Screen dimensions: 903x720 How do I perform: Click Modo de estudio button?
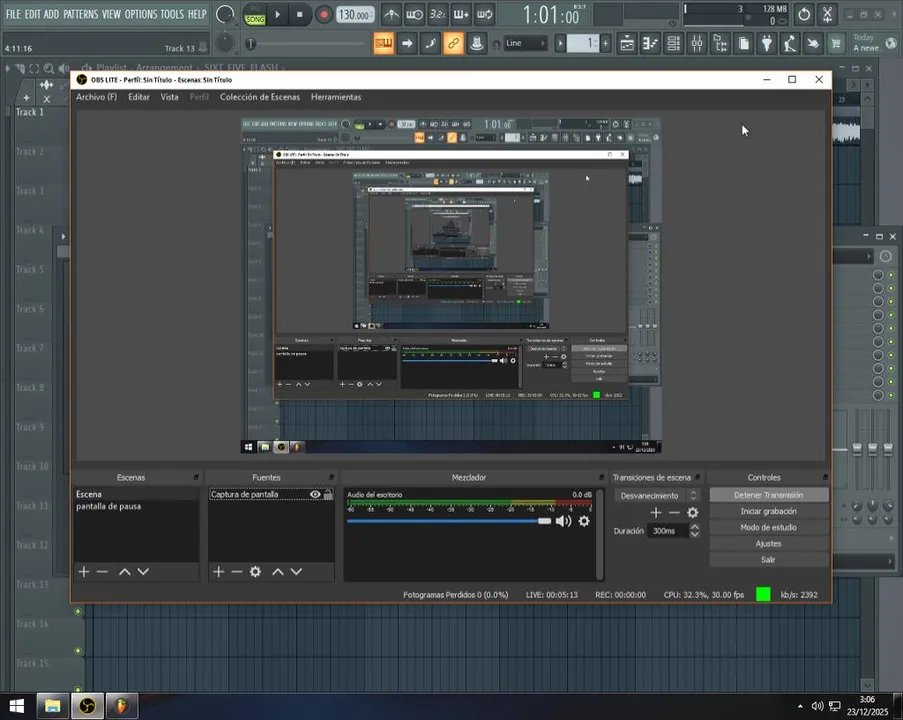(768, 527)
